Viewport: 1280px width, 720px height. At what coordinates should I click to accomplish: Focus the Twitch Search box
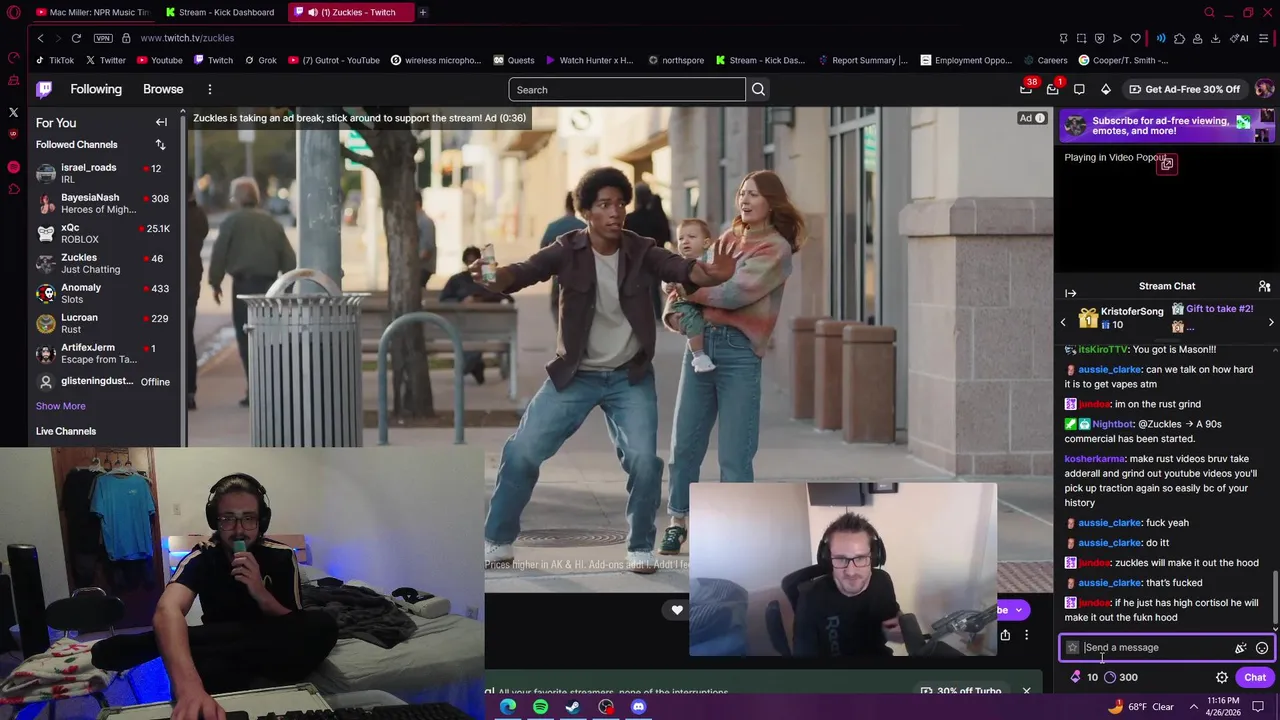click(627, 90)
